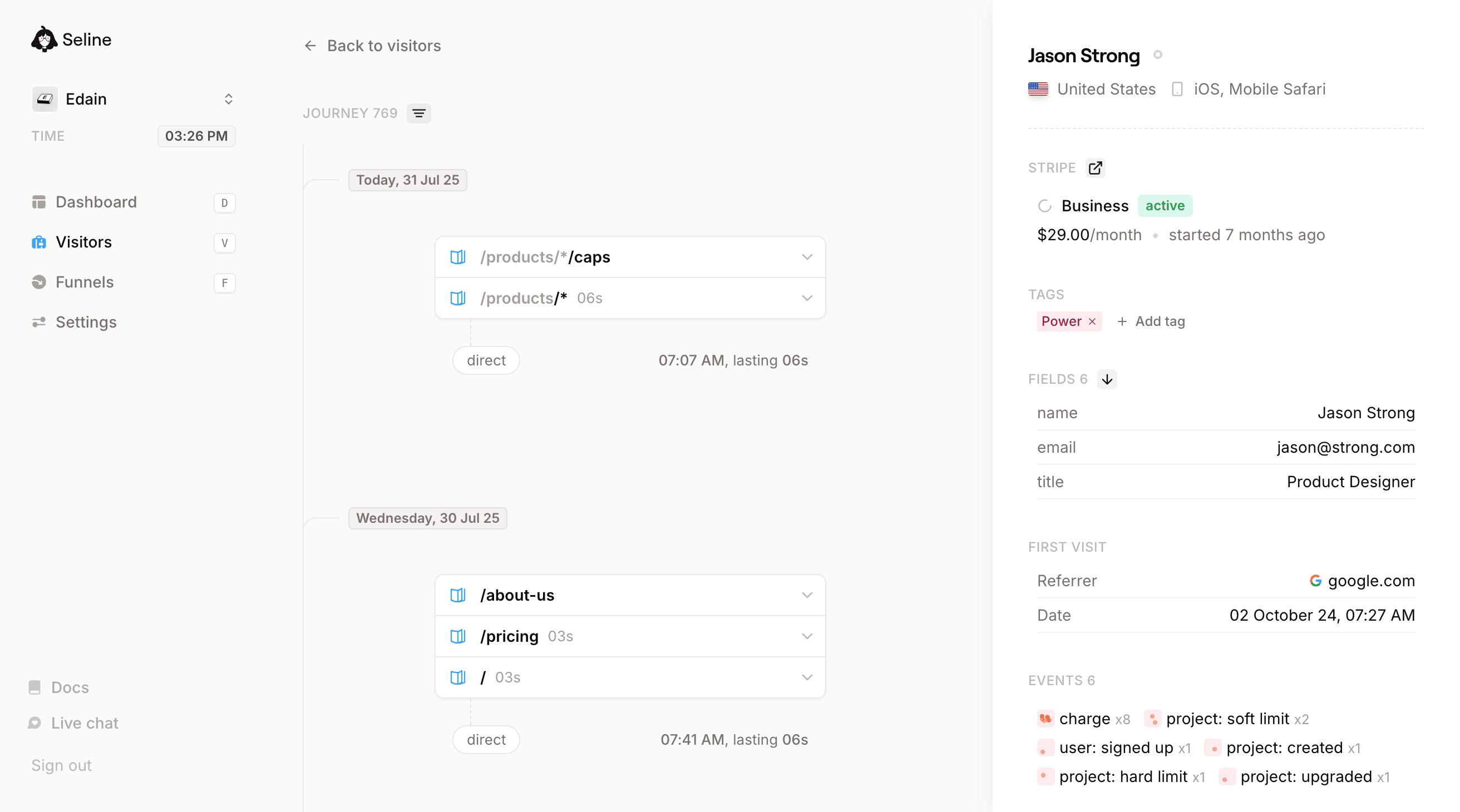Remove the Power tag
The image size is (1460, 812).
pyautogui.click(x=1093, y=321)
